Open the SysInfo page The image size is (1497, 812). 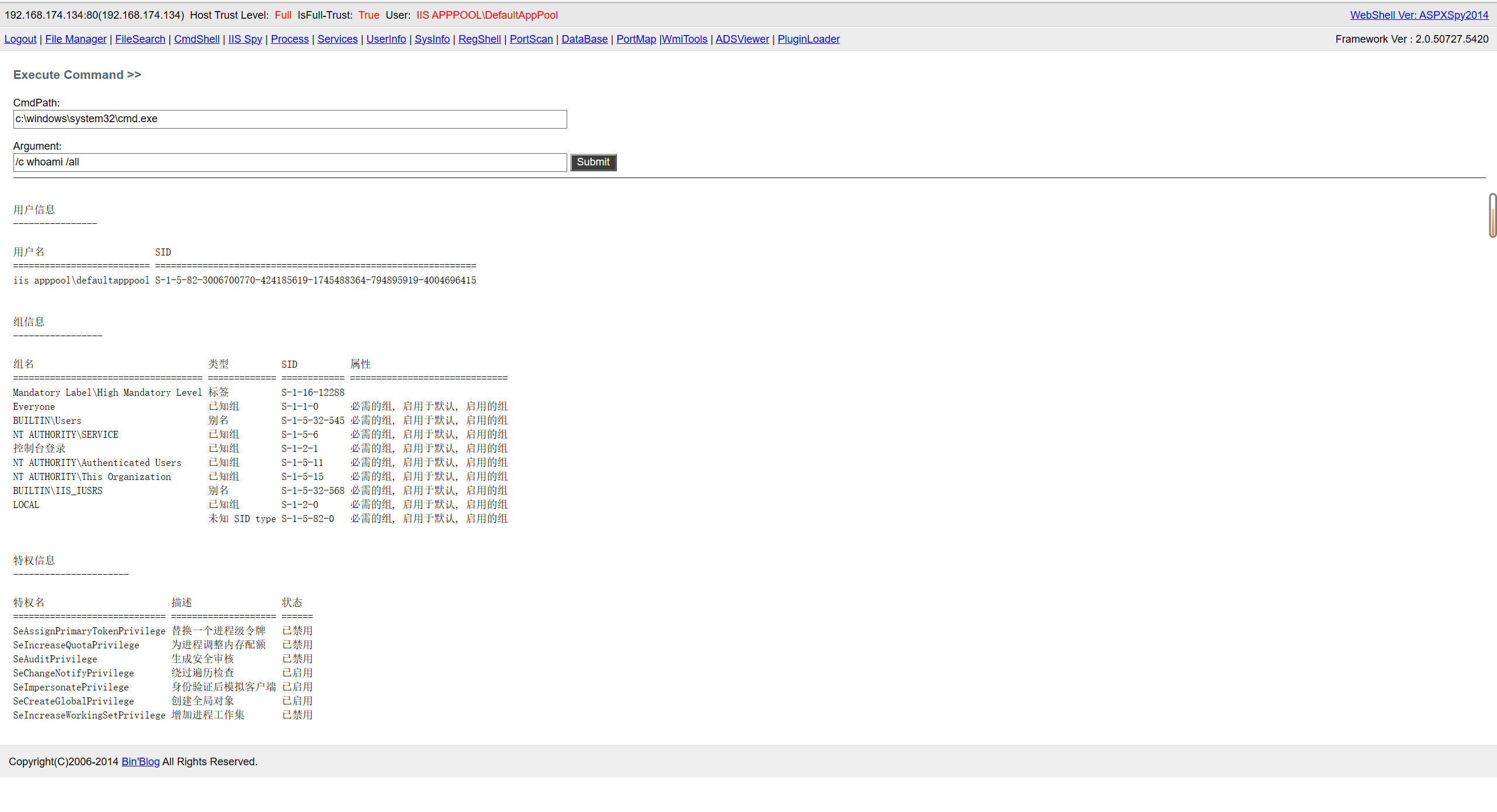(x=432, y=39)
